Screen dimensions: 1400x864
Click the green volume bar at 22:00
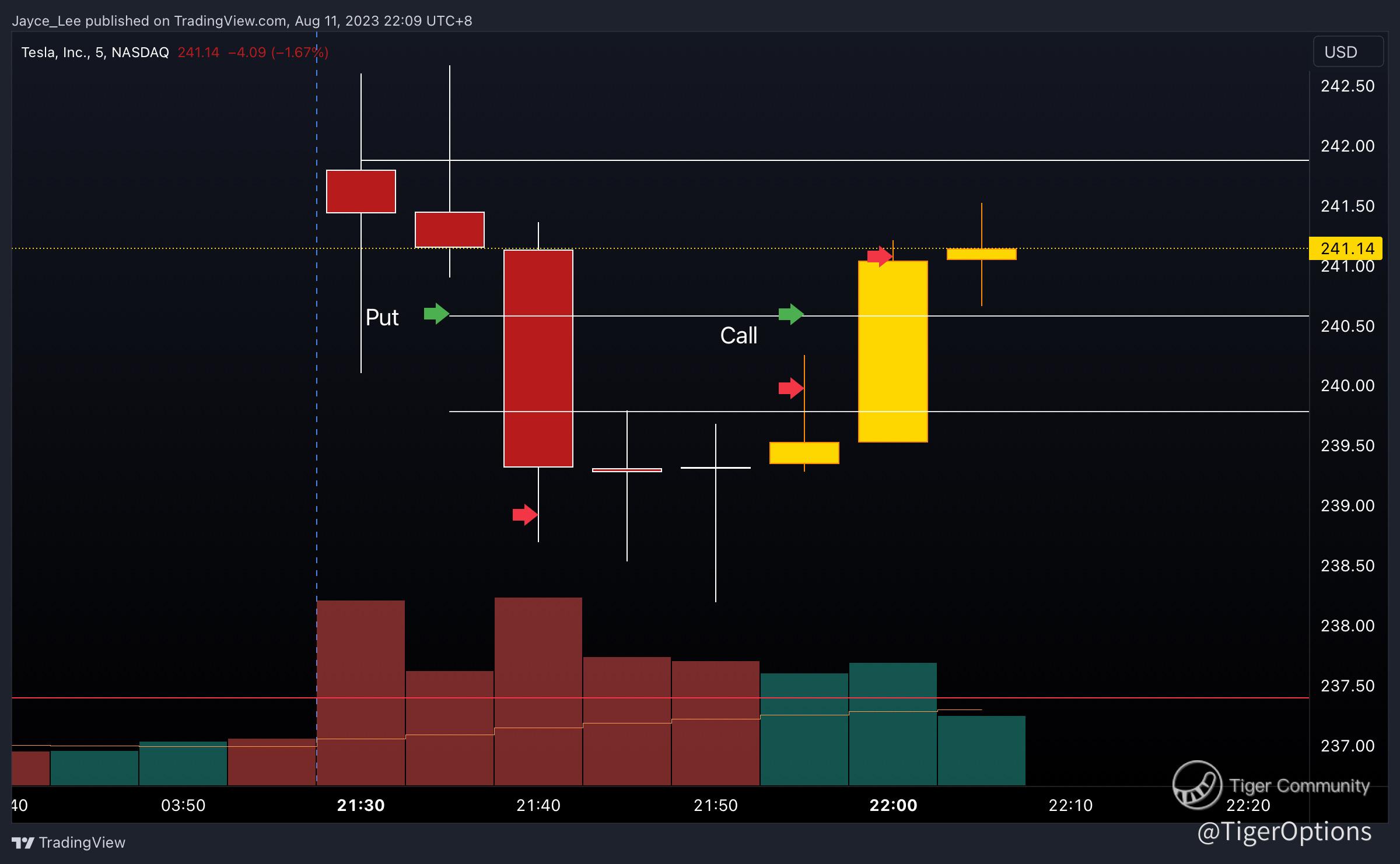point(893,746)
